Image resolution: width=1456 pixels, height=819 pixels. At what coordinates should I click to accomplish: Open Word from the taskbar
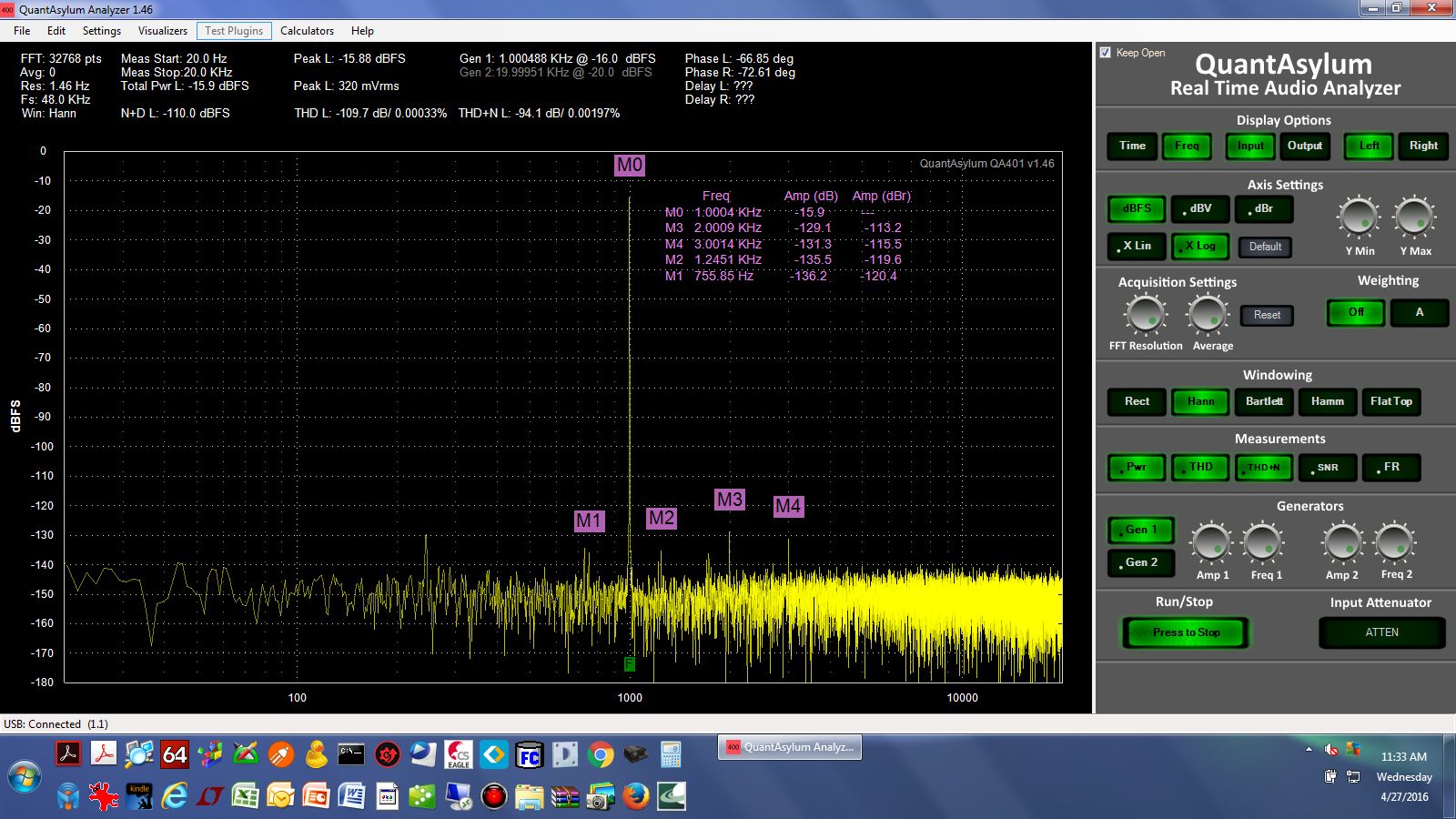click(x=351, y=796)
